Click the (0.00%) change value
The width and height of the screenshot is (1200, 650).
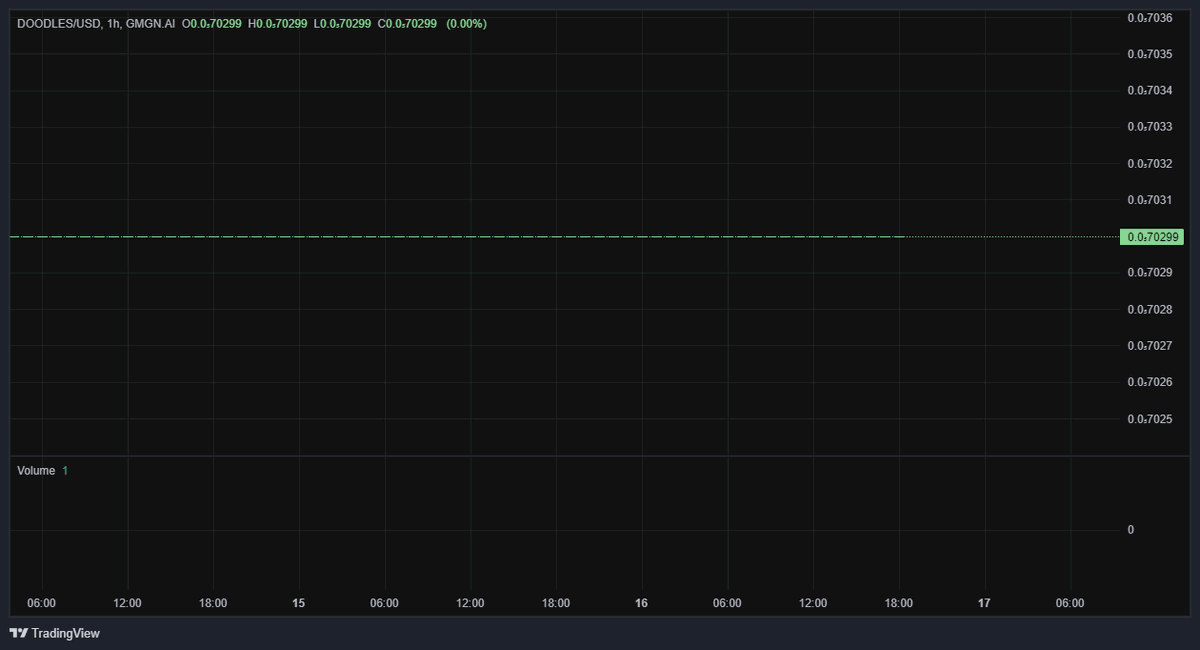pos(466,23)
